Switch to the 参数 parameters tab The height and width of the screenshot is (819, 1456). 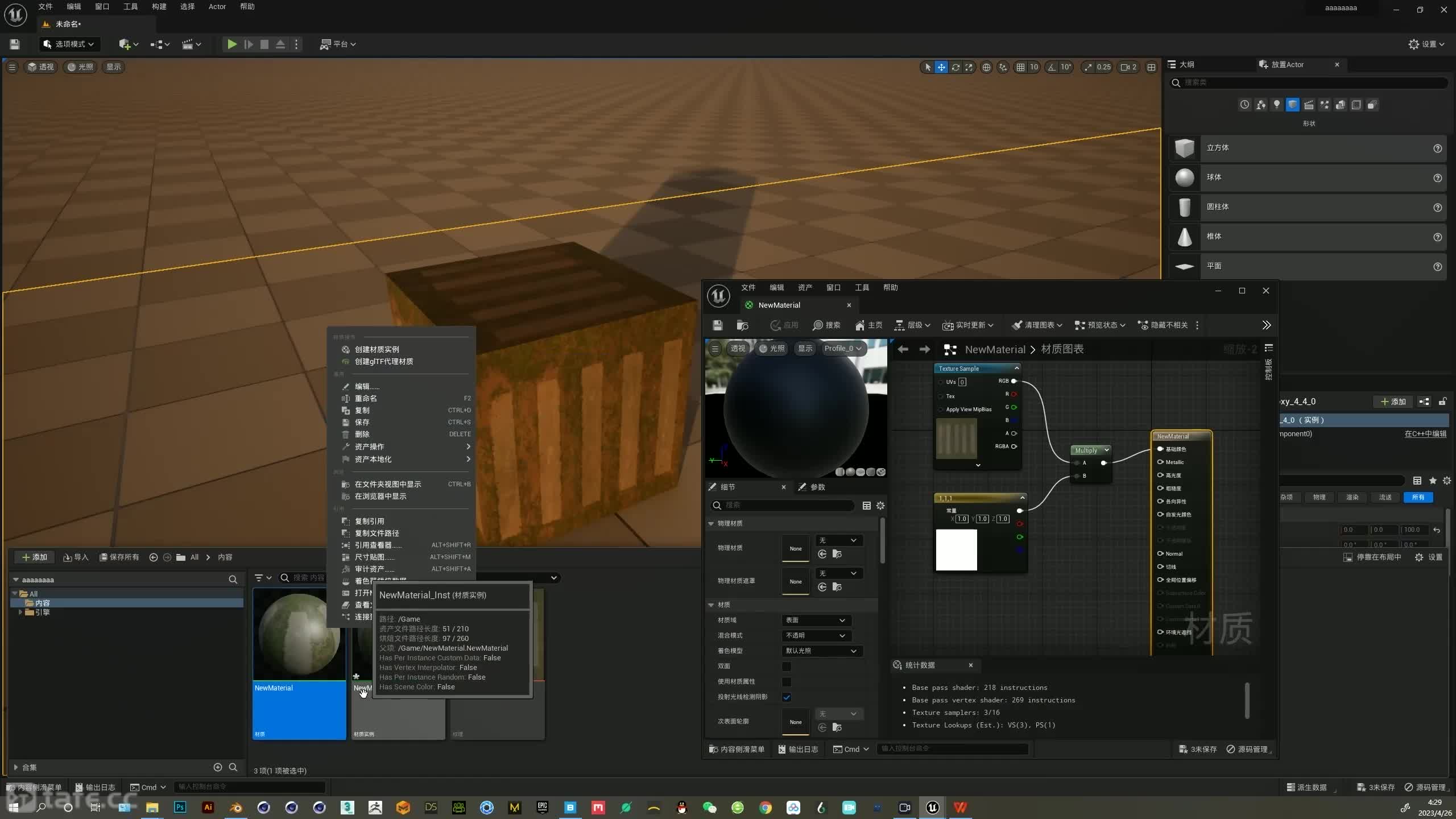(812, 487)
